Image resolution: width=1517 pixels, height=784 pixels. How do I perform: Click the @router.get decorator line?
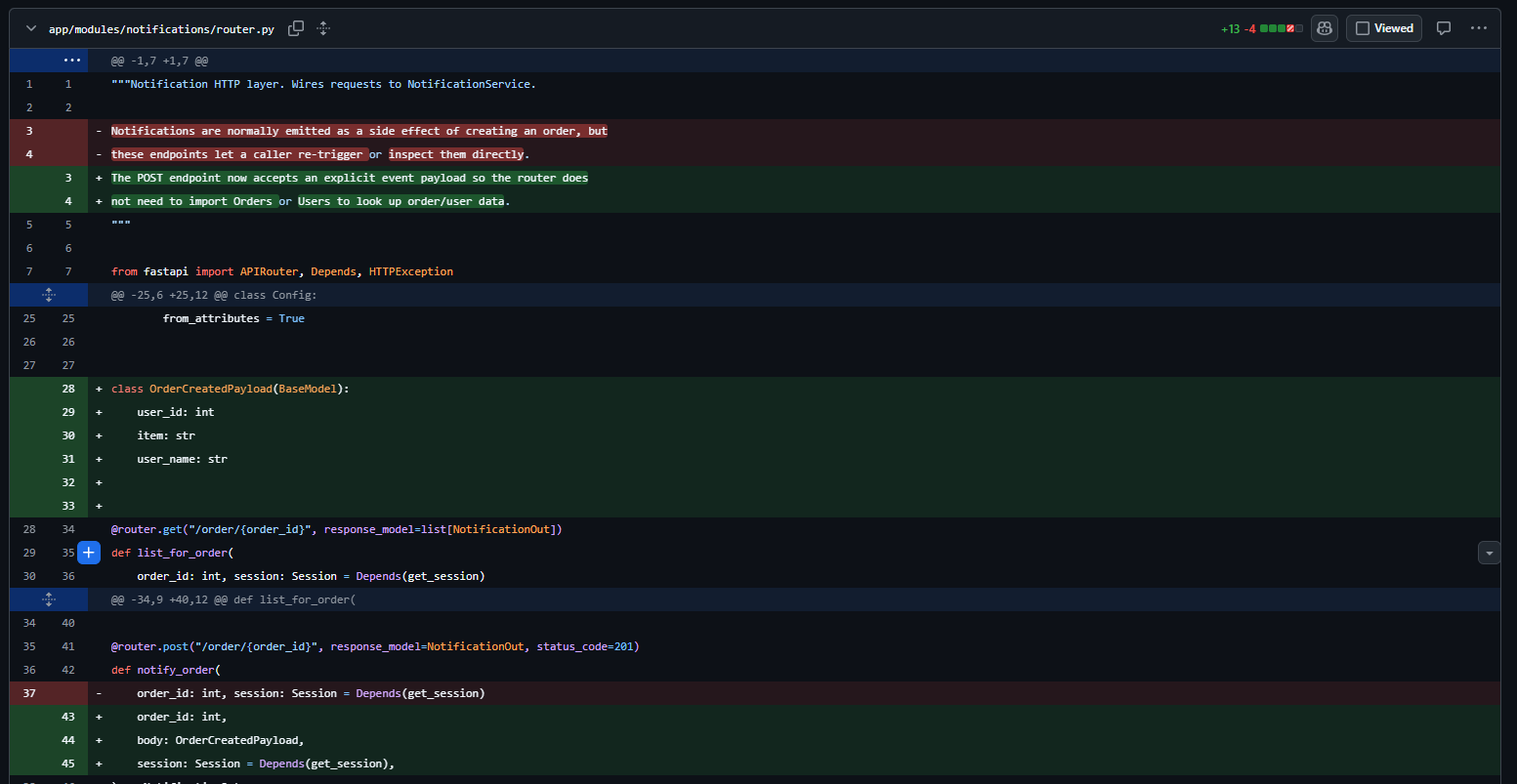coord(337,529)
